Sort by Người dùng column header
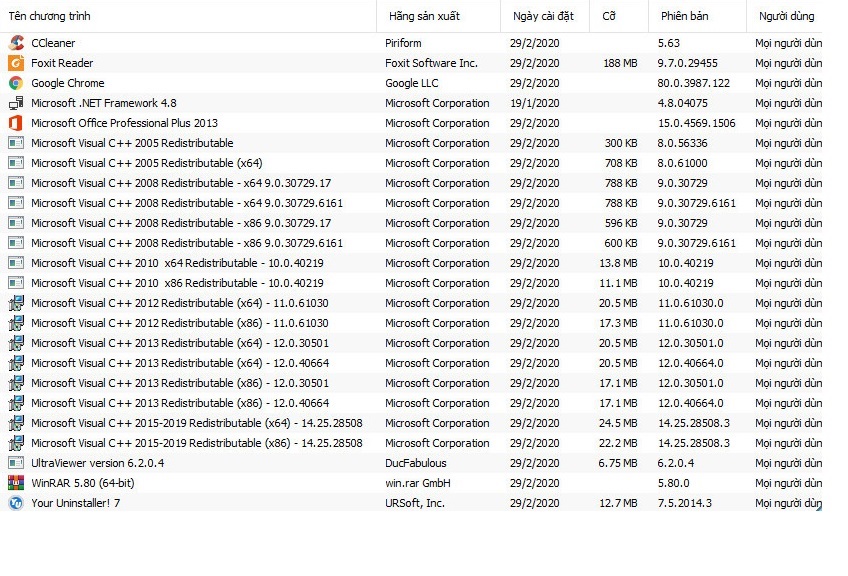 coord(786,16)
